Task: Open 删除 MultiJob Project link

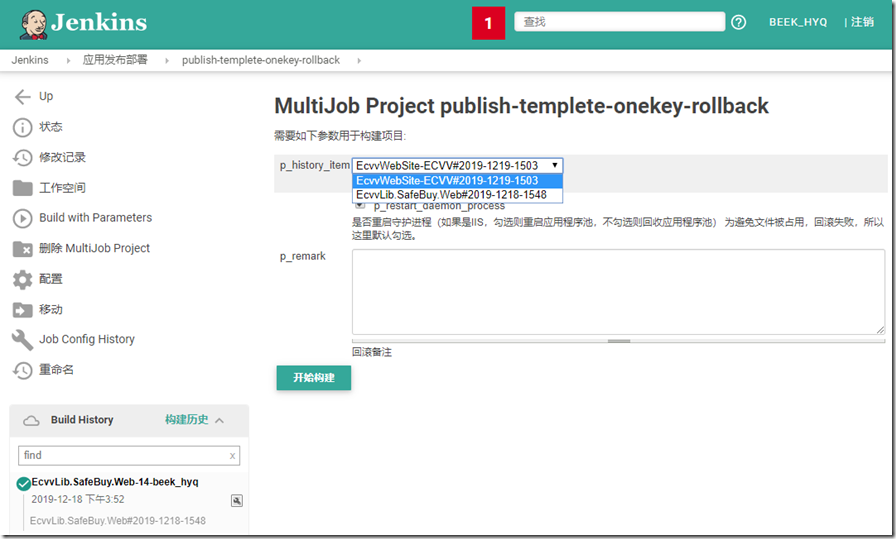Action: coord(94,248)
